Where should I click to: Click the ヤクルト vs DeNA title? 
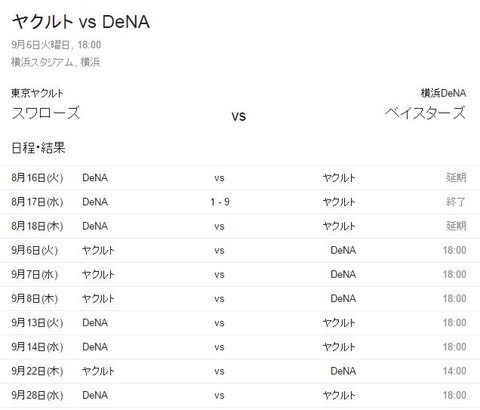pos(81,22)
